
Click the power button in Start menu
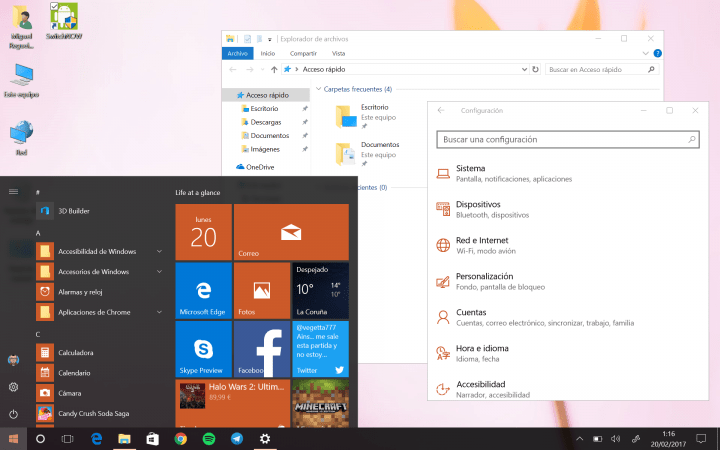[x=13, y=414]
